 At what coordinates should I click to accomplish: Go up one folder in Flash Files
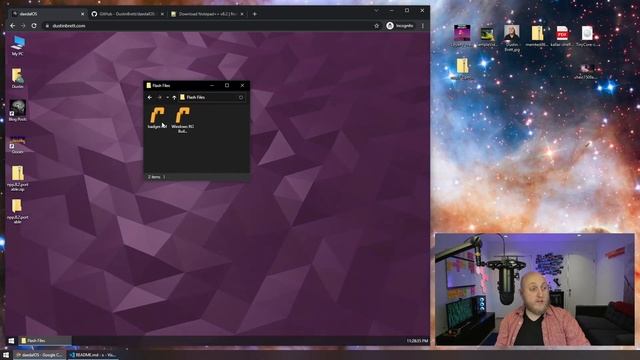tap(174, 98)
